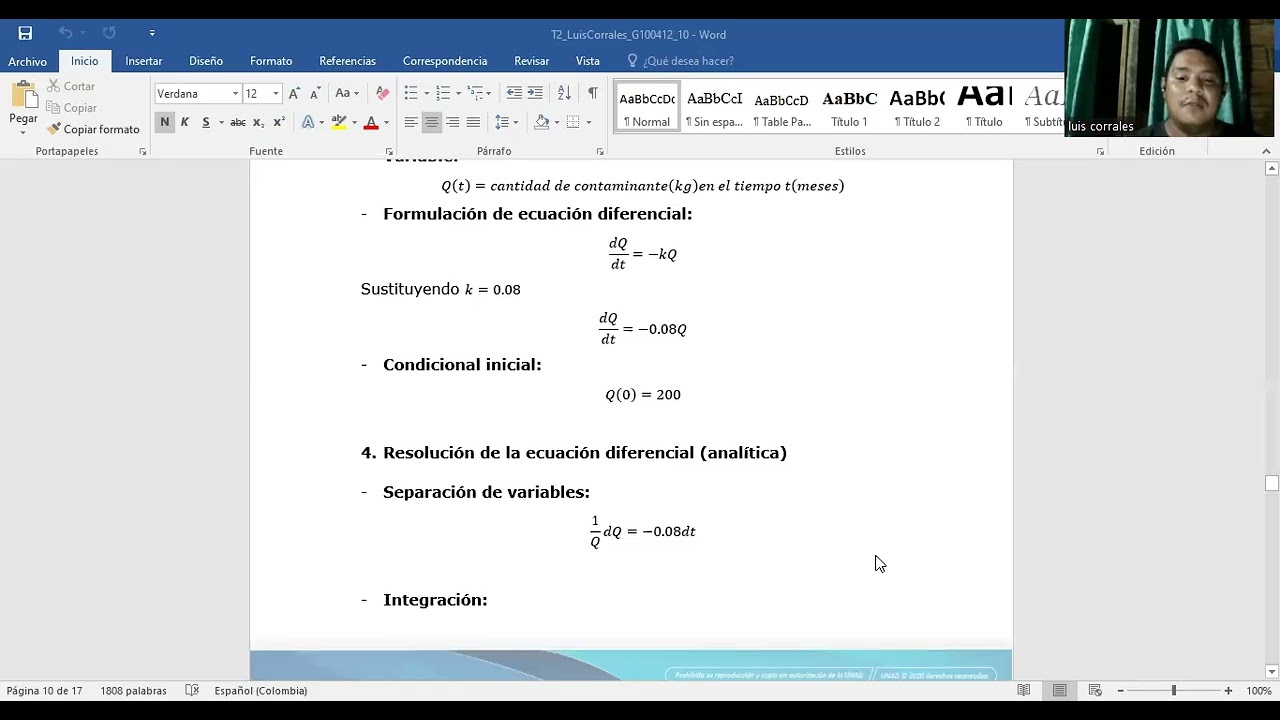Open Portapapeles pane launcher
Image resolution: width=1280 pixels, height=720 pixels.
143,152
